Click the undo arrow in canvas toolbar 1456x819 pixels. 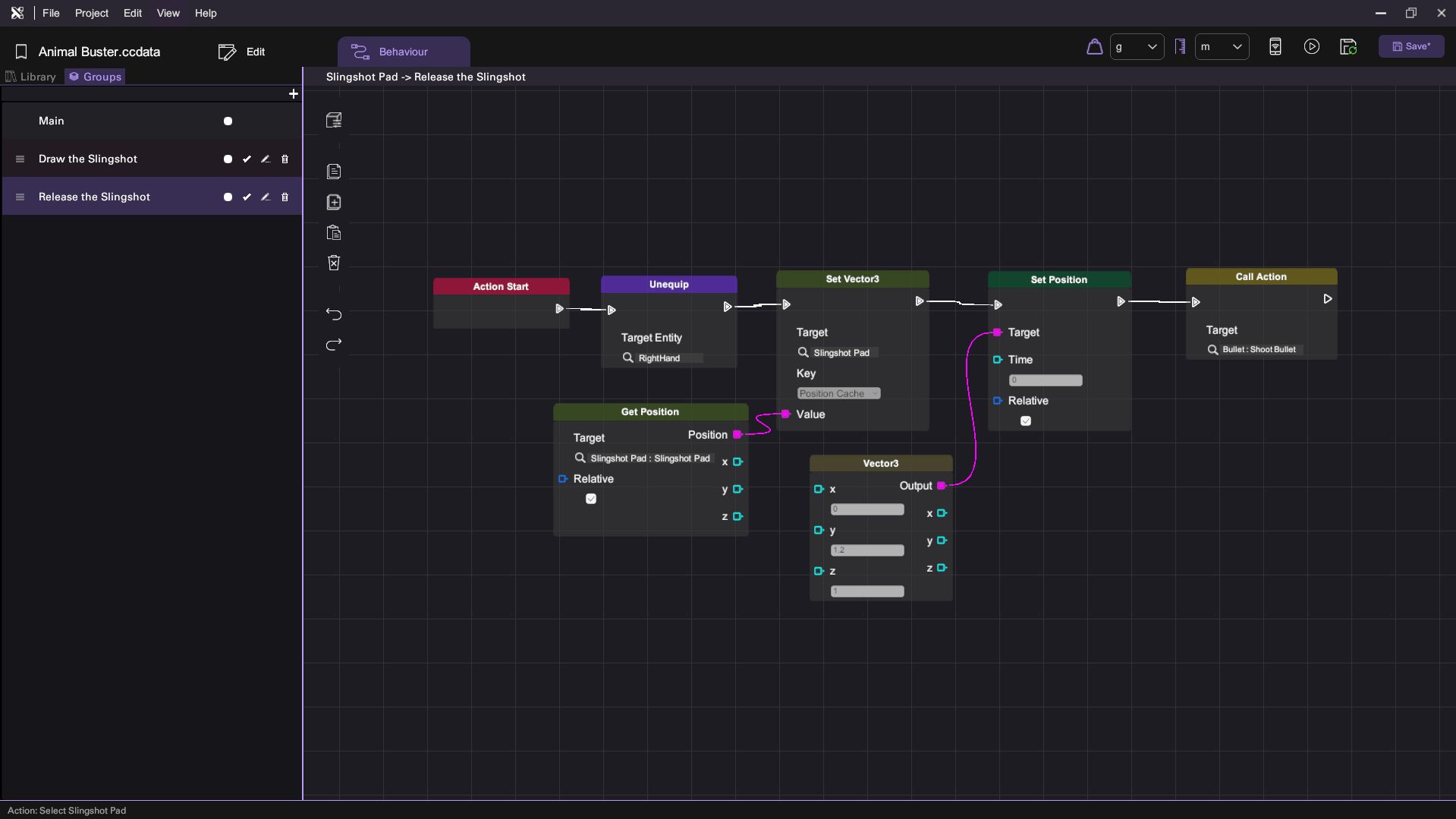click(x=334, y=314)
